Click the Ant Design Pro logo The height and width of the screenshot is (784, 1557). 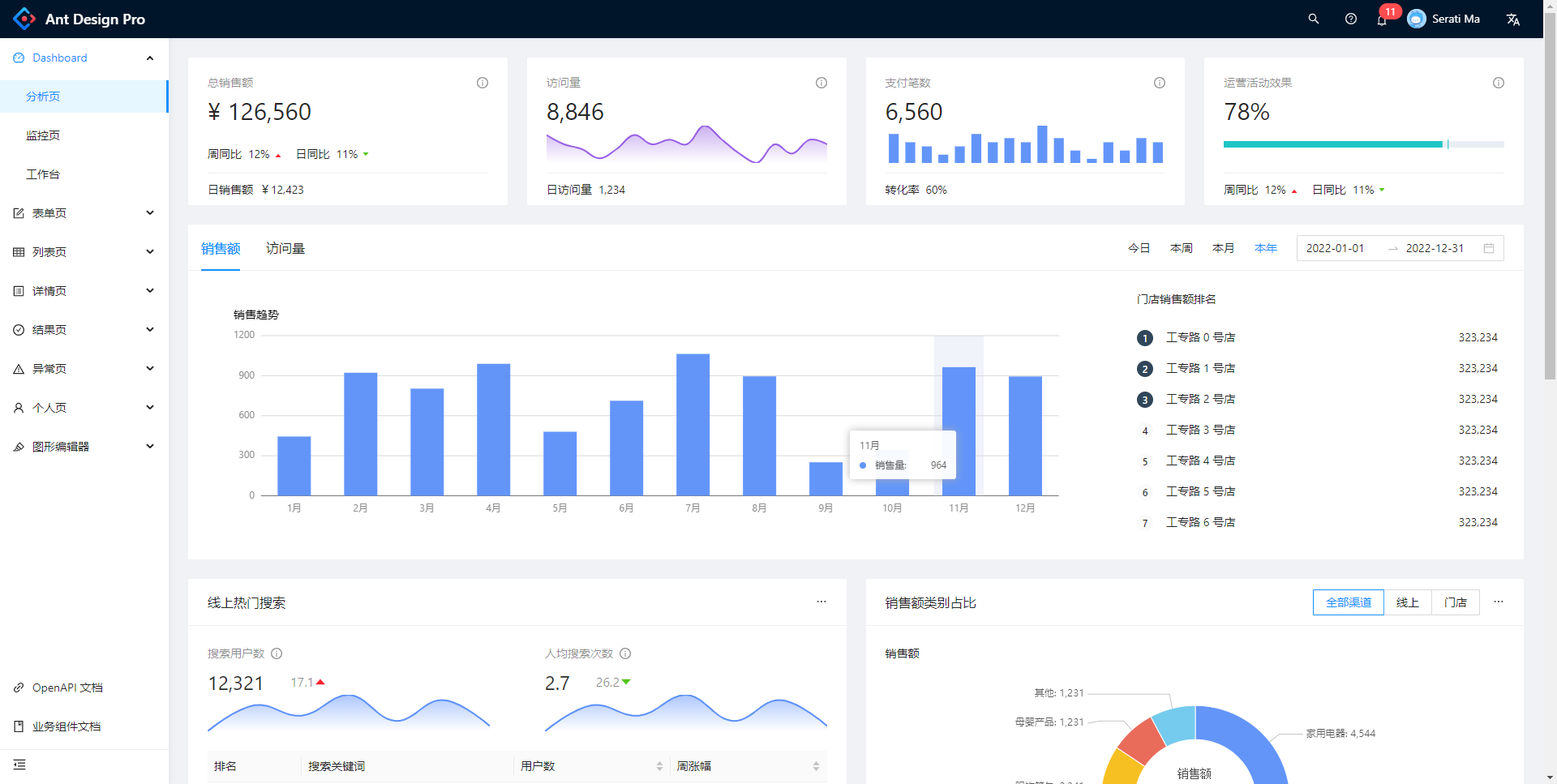coord(24,19)
